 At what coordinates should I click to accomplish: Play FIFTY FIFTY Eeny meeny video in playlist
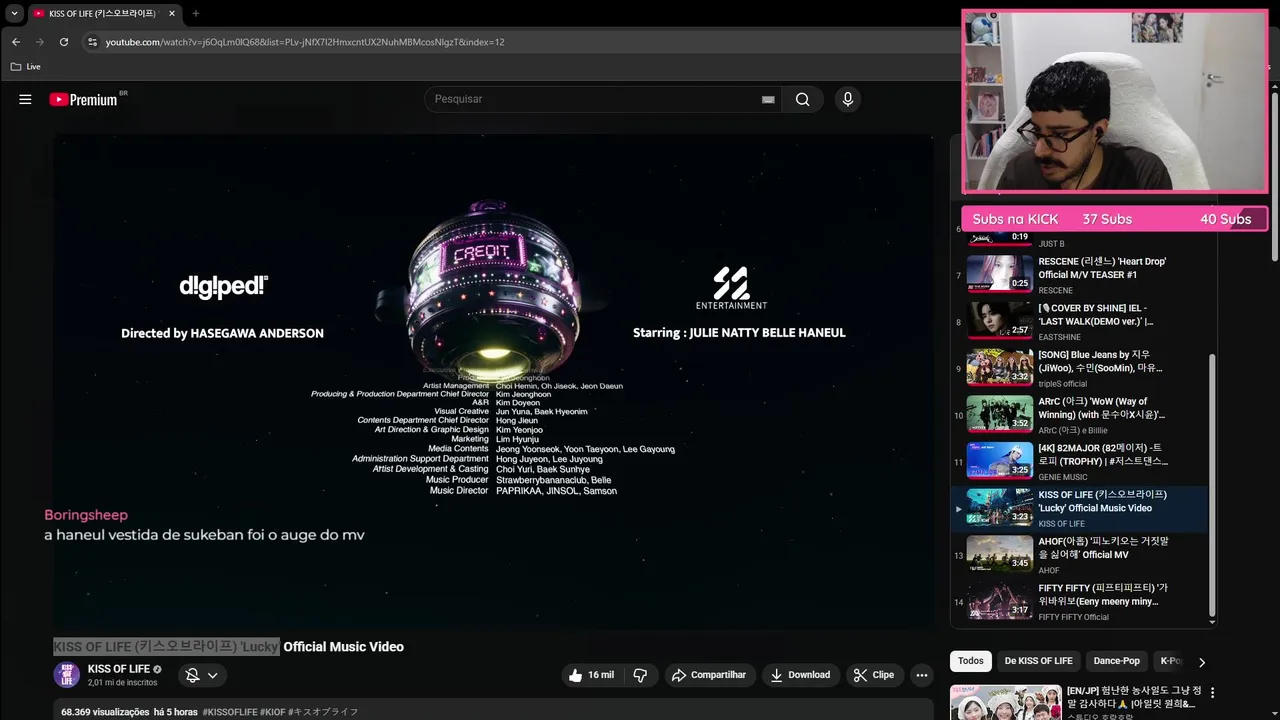pos(1080,601)
